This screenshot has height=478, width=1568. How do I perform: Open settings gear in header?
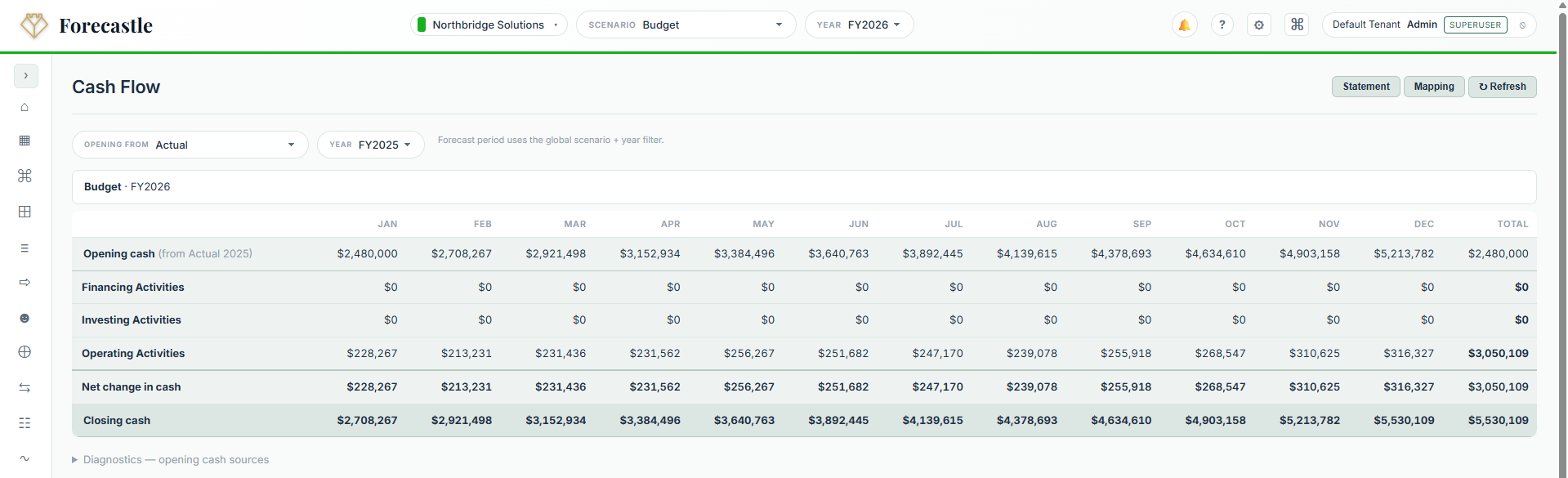pos(1259,25)
